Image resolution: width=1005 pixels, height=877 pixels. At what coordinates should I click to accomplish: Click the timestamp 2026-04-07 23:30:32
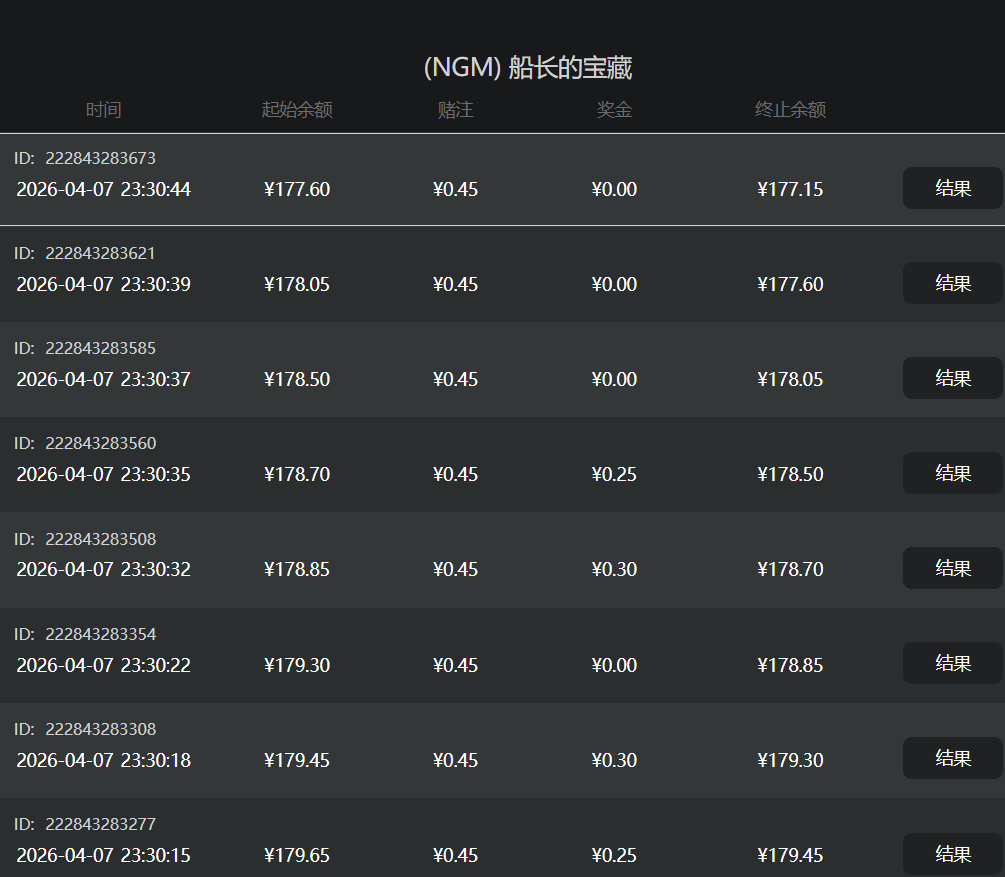[103, 569]
